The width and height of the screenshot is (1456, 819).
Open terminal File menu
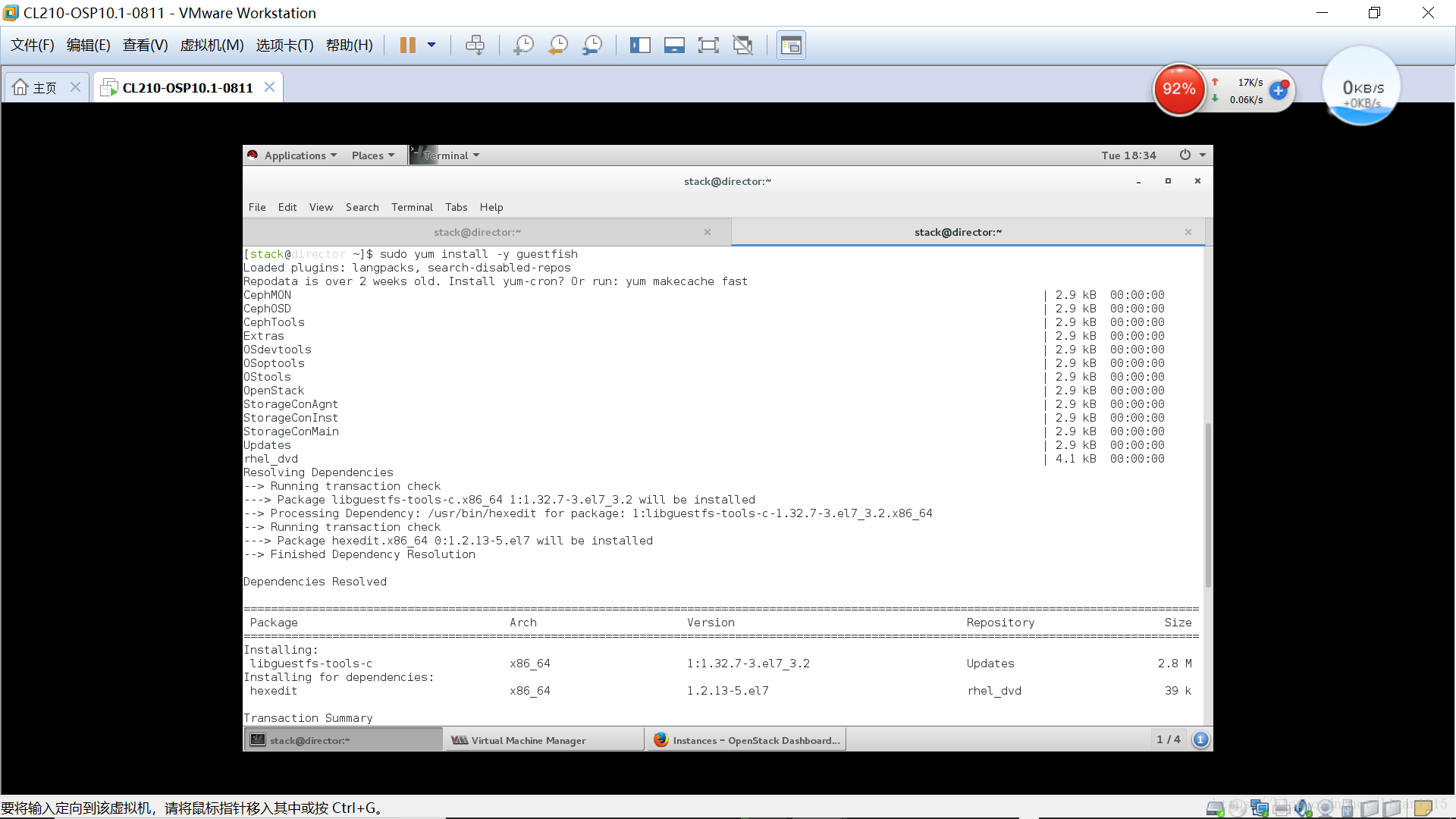257,207
